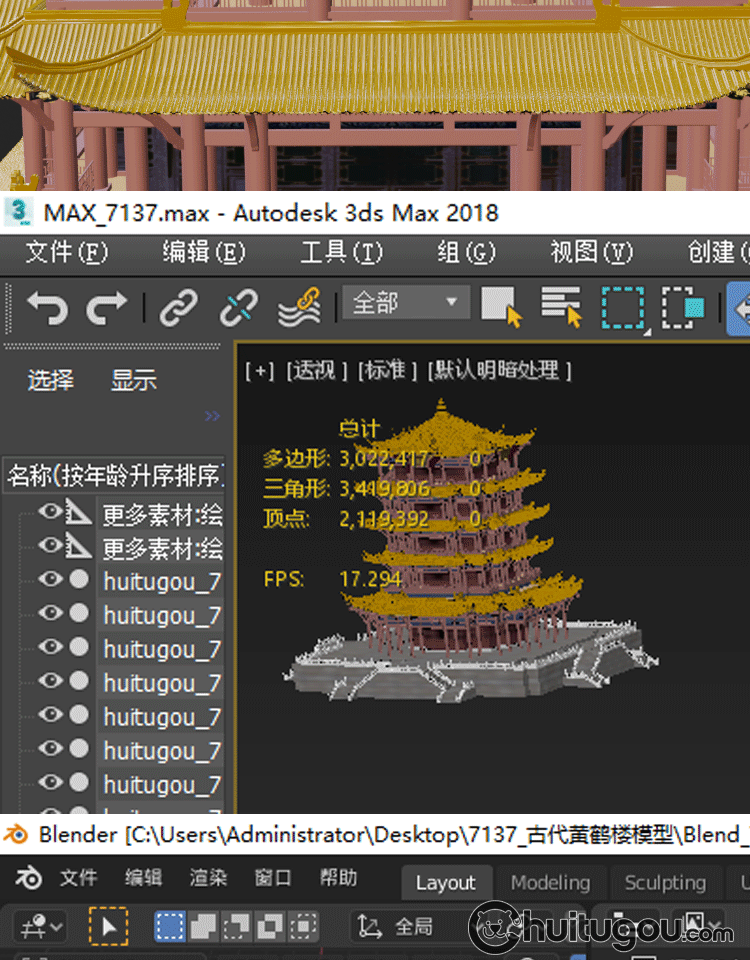Click the Blender logo menu icon

(x=28, y=878)
